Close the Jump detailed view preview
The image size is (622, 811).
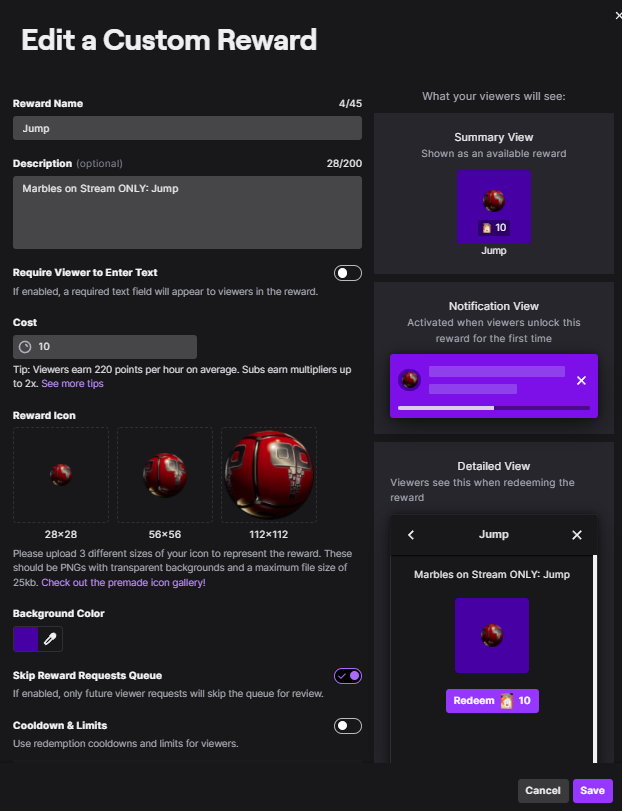coord(576,535)
